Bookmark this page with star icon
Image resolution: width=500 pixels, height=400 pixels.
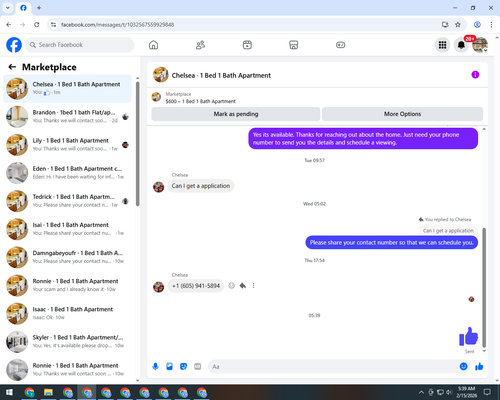pyautogui.click(x=458, y=25)
